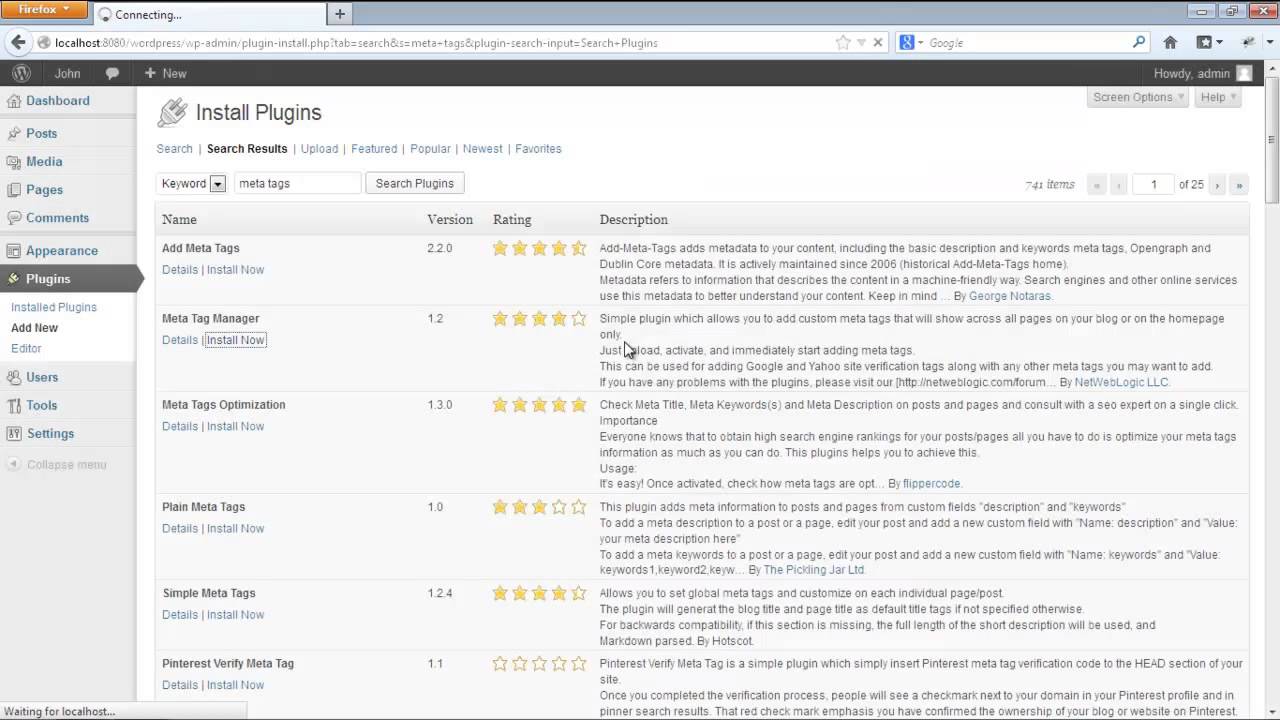The image size is (1280, 720).
Task: Go to browser home page icon
Action: [x=1170, y=43]
